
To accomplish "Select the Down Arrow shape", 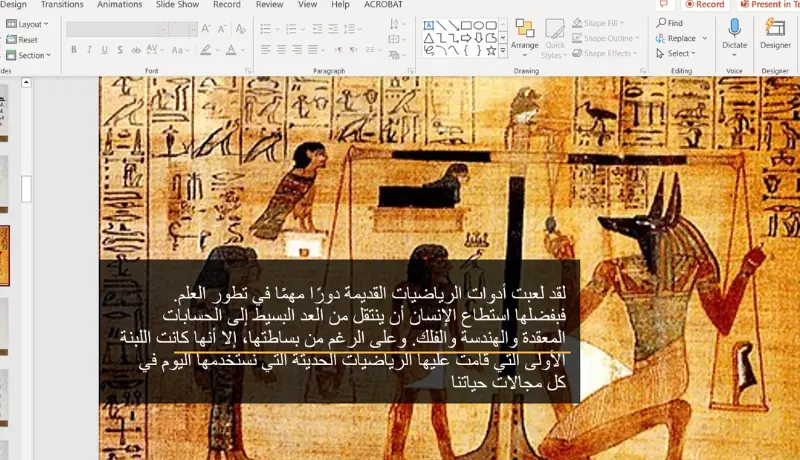I will tap(479, 38).
